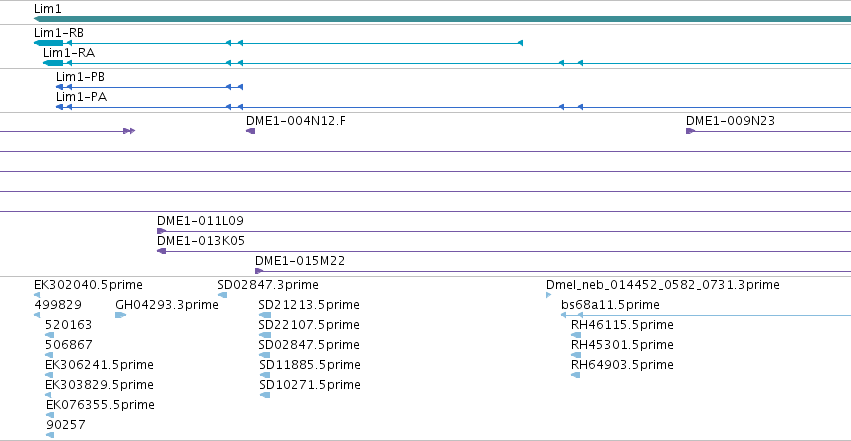The height and width of the screenshot is (441, 851).
Task: Click the Lim1-PA protein label
Action: pos(81,97)
